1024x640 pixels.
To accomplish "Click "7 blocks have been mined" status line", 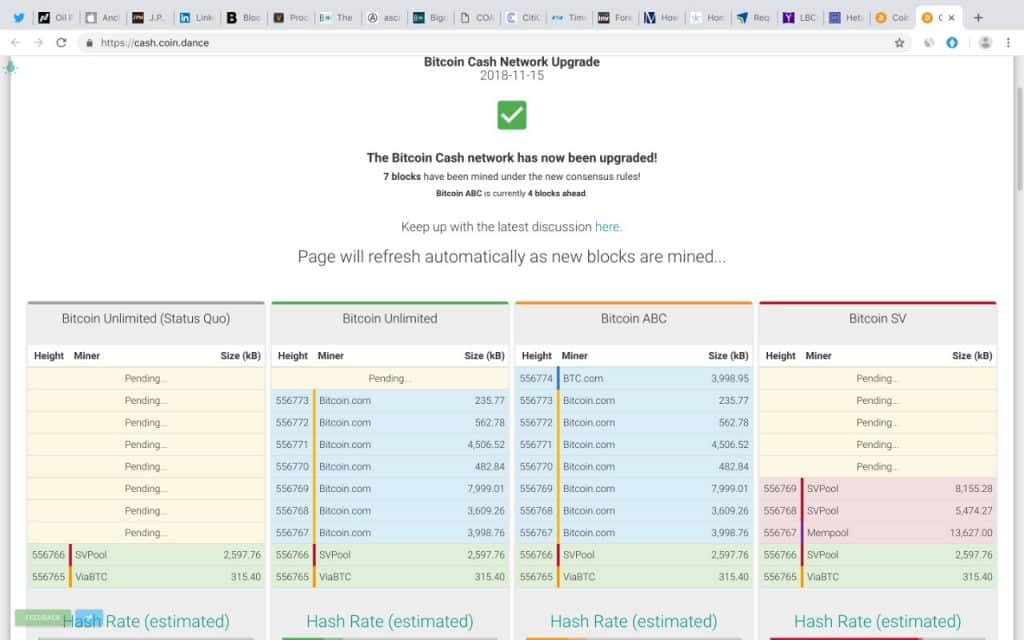I will point(511,176).
